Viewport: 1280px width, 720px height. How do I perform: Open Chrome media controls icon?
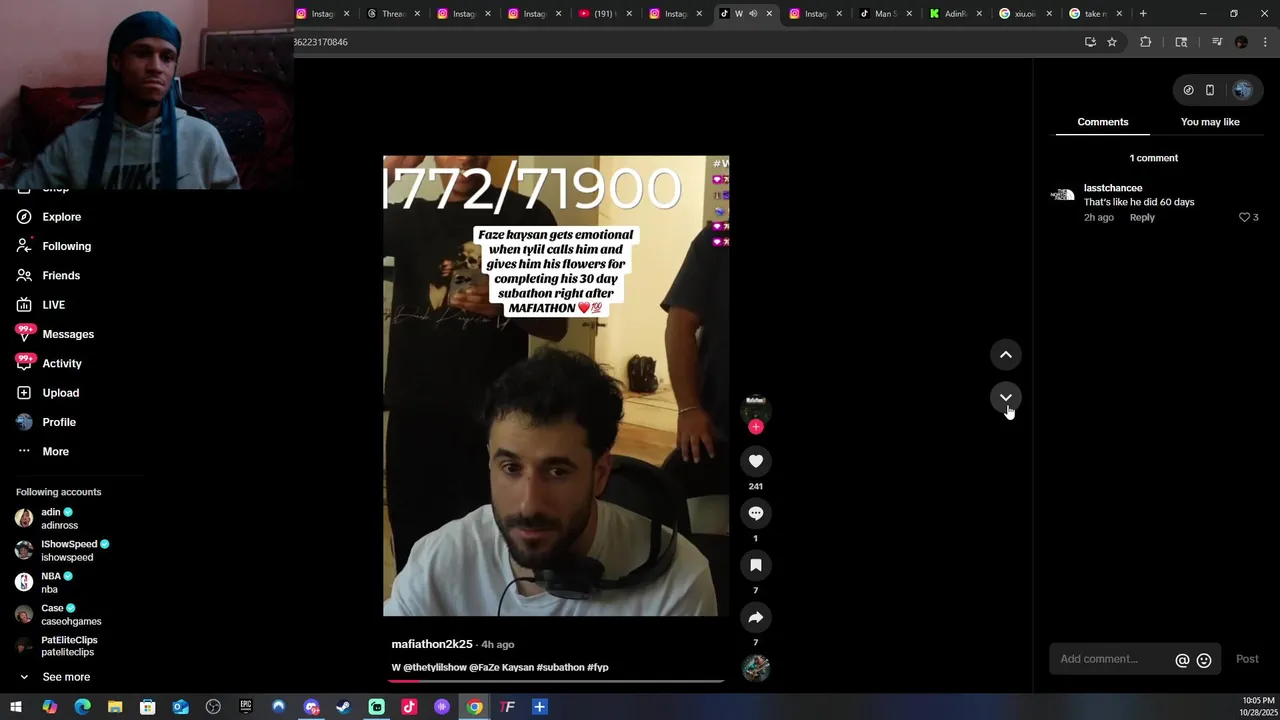1217,42
